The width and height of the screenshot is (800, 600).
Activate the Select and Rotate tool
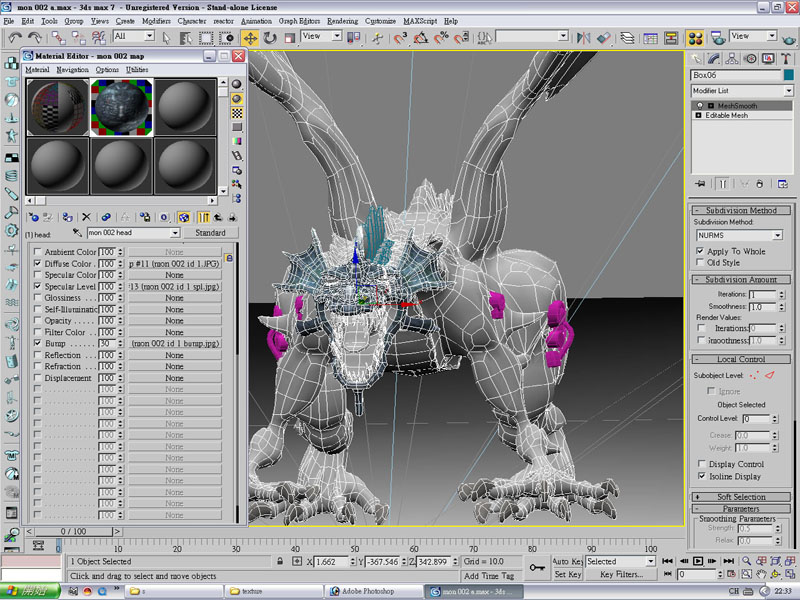point(270,38)
